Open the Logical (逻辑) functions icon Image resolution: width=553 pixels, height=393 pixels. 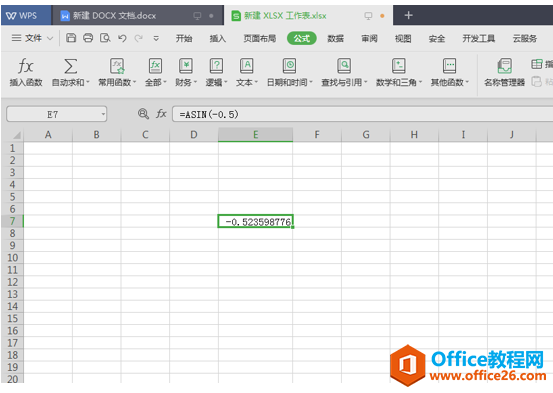coord(216,66)
